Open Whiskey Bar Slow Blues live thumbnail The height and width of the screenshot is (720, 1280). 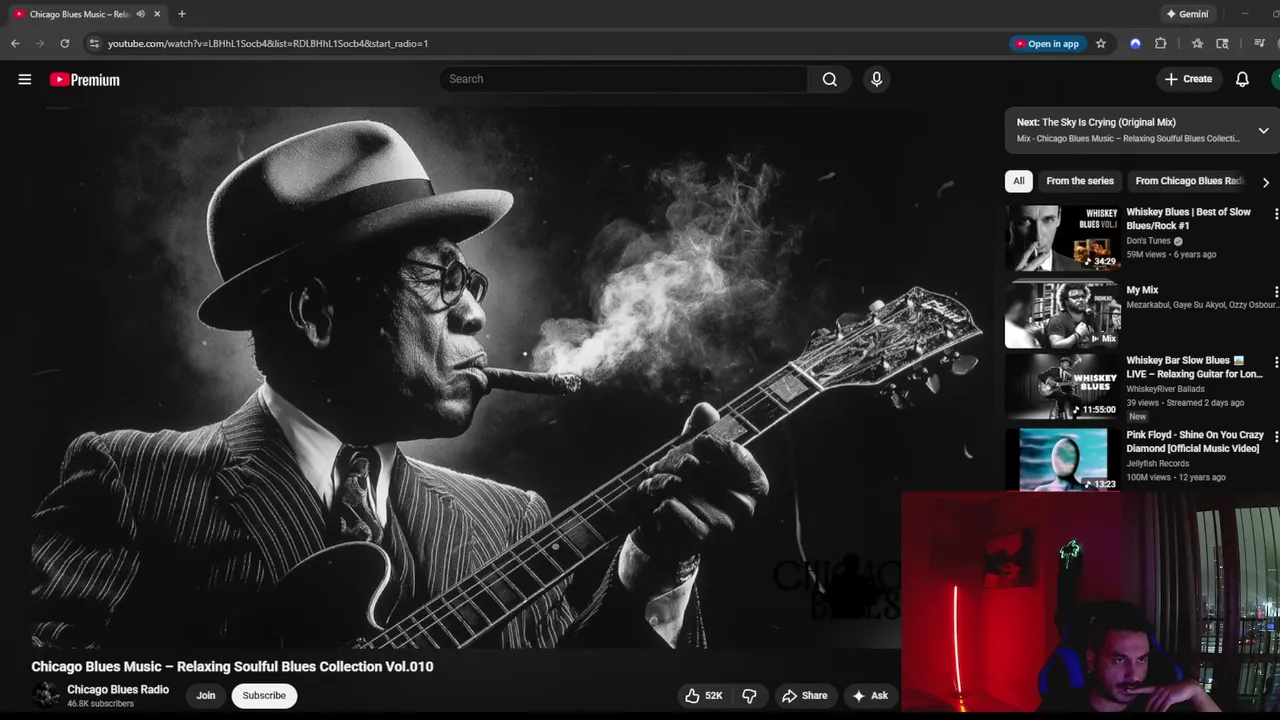coord(1063,386)
